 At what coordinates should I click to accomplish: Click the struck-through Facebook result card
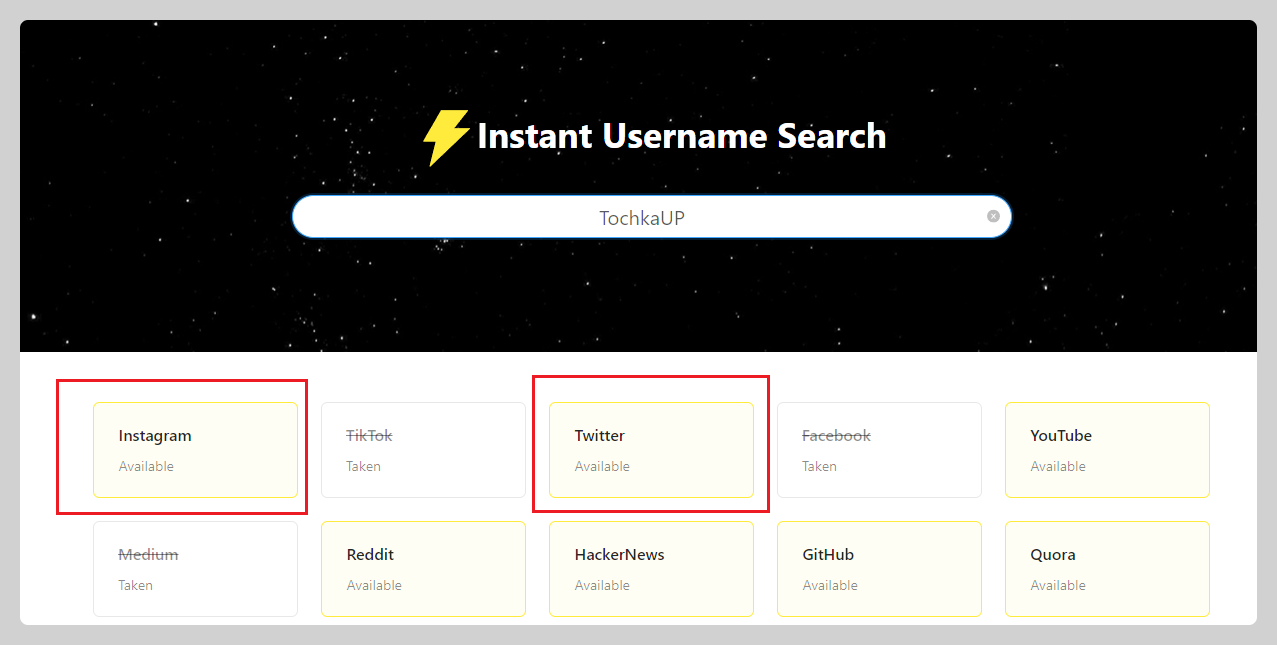coord(879,449)
